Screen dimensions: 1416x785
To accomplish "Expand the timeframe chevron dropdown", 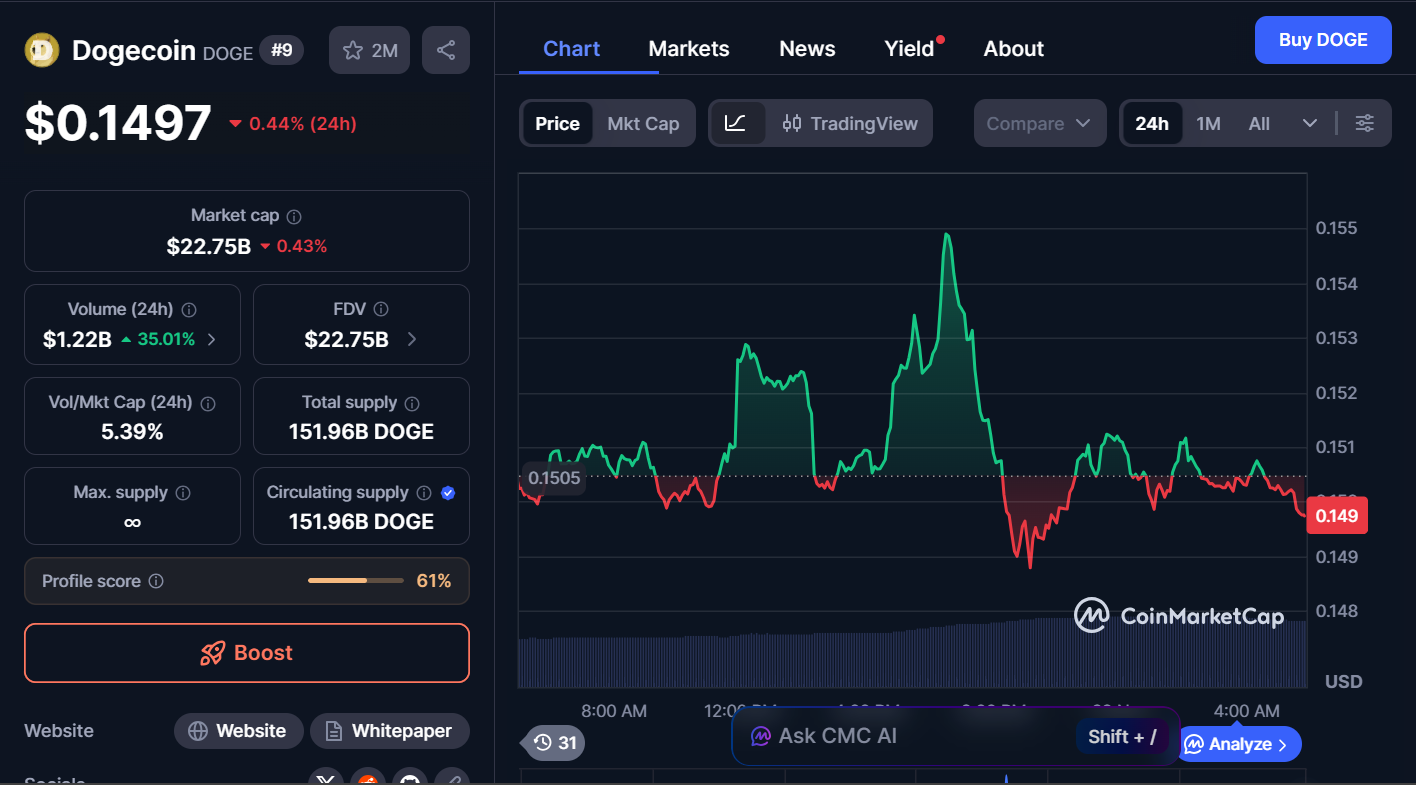I will 1310,123.
